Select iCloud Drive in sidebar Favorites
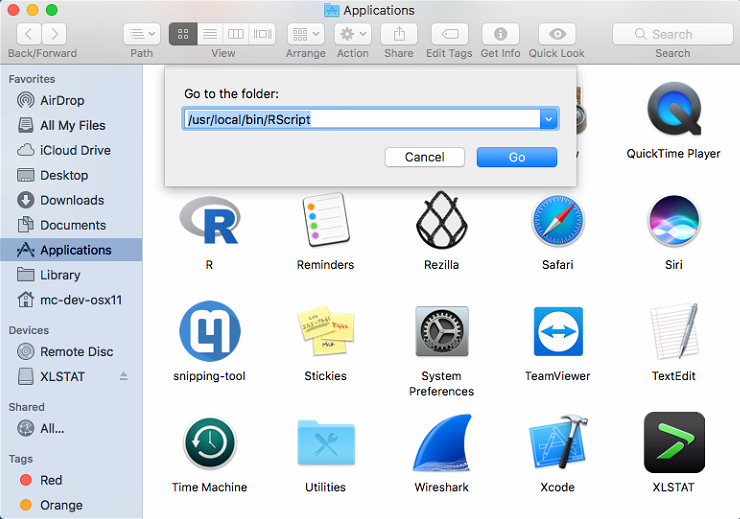Image resolution: width=740 pixels, height=519 pixels. 75,150
